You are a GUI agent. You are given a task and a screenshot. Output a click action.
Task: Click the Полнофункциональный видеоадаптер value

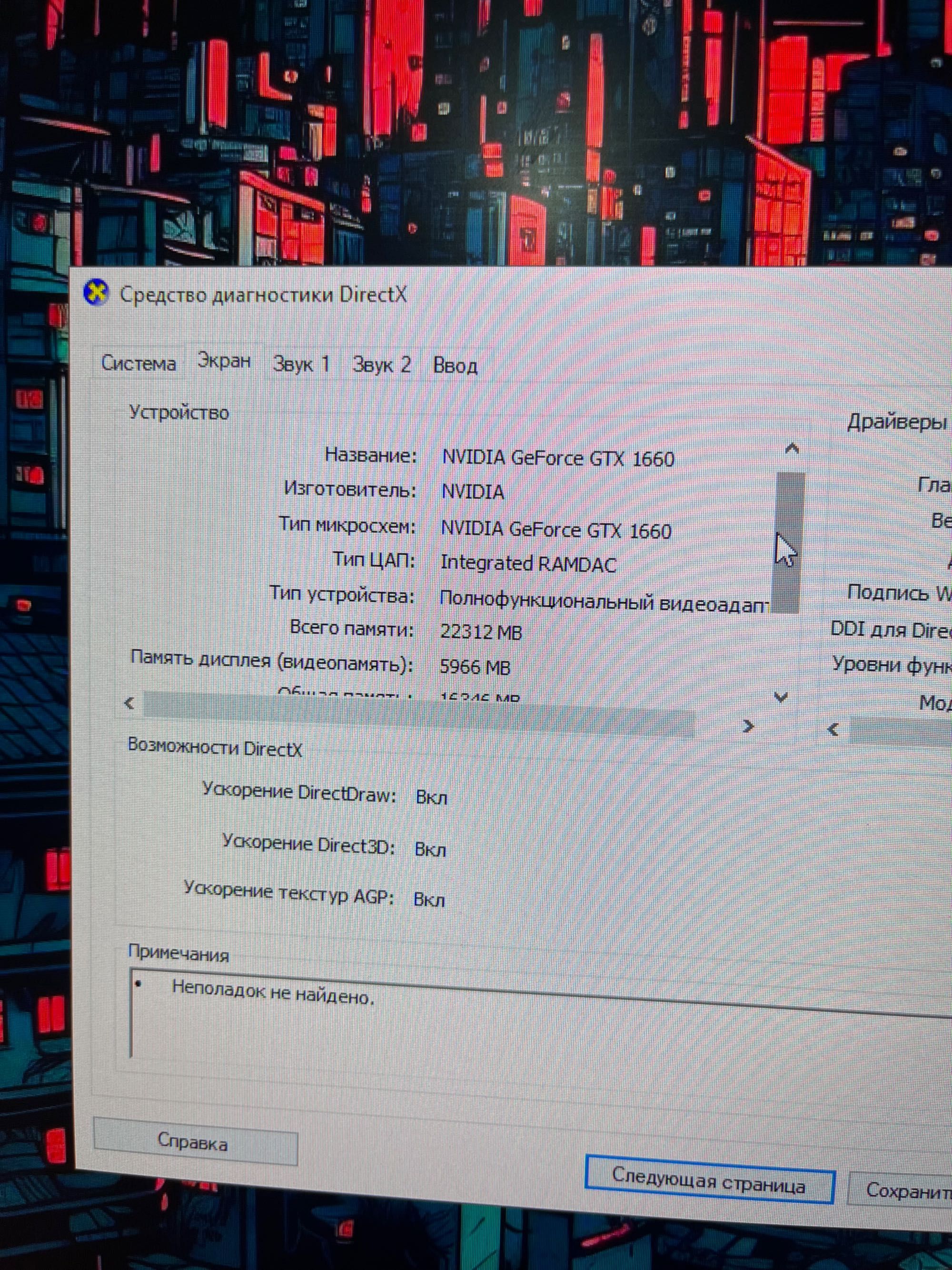[x=604, y=602]
